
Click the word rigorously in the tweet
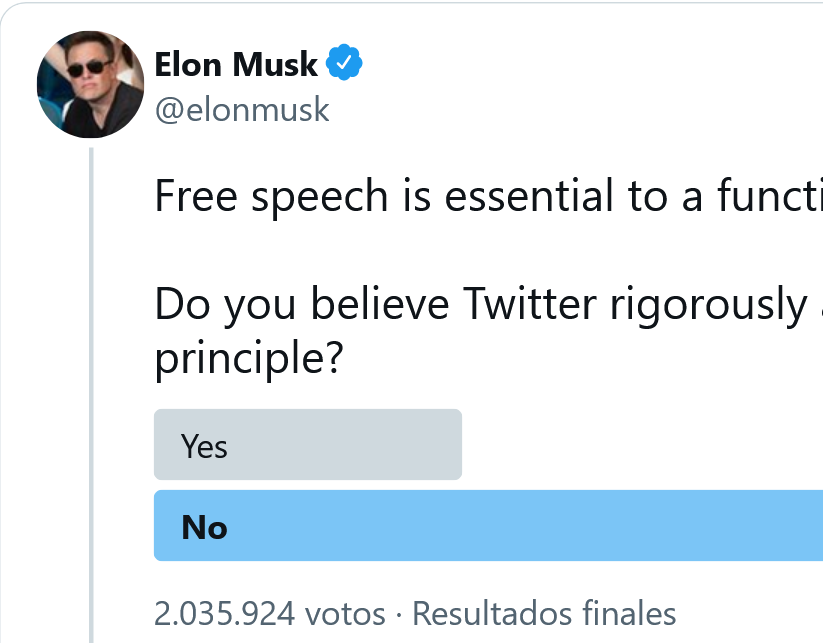click(x=709, y=305)
